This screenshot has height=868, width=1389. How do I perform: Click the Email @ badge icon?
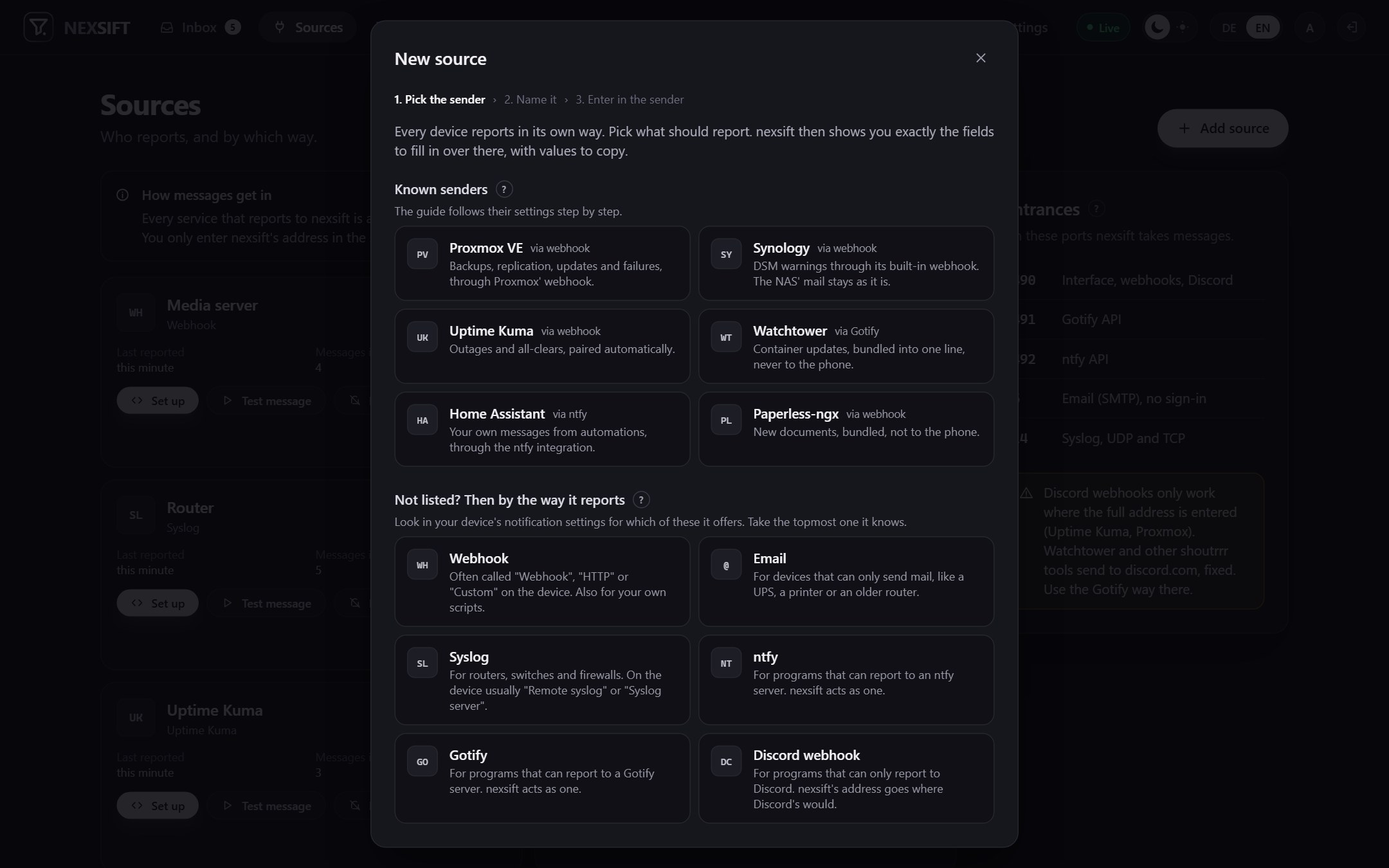[726, 565]
